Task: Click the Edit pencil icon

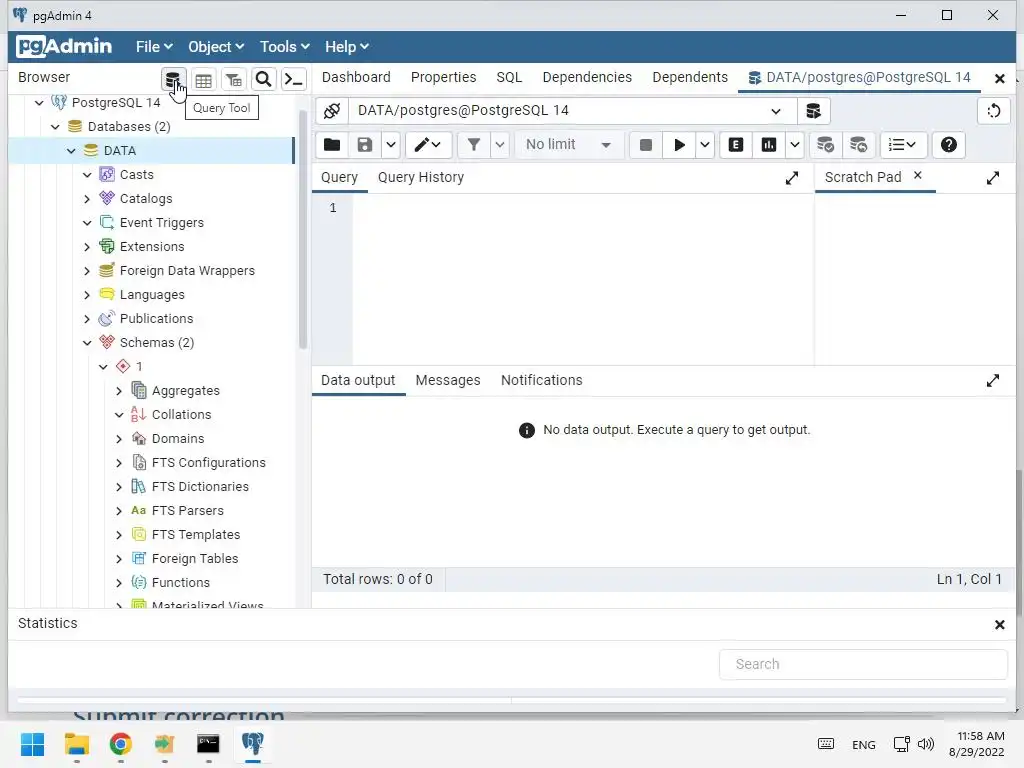Action: [x=428, y=145]
